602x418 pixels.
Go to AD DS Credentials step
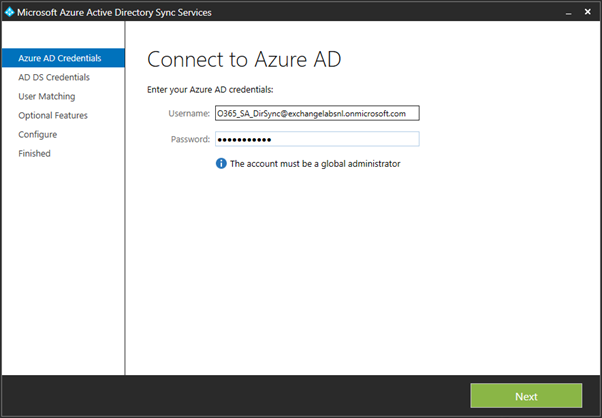coord(54,77)
